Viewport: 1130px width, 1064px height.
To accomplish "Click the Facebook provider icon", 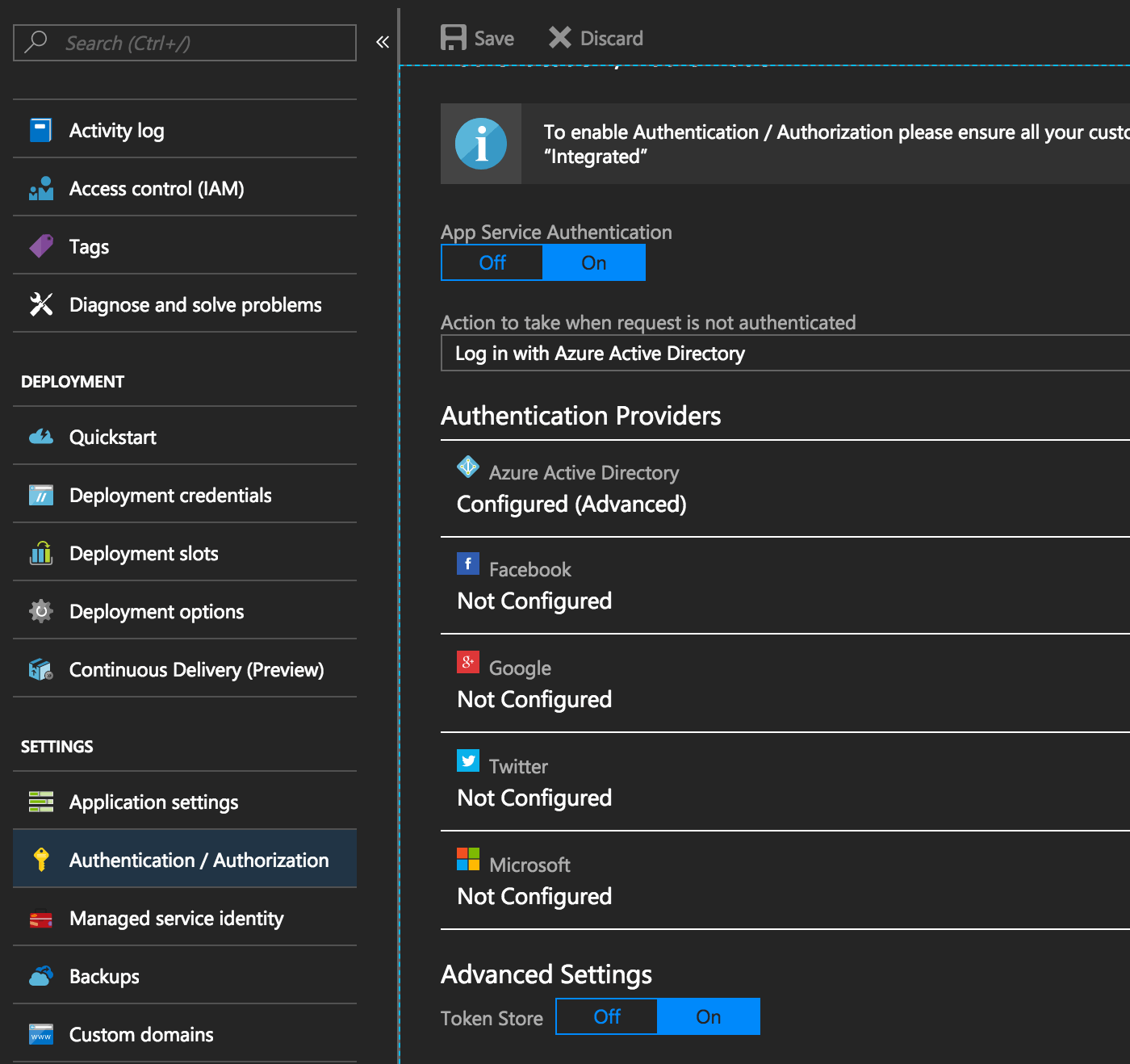I will click(468, 563).
